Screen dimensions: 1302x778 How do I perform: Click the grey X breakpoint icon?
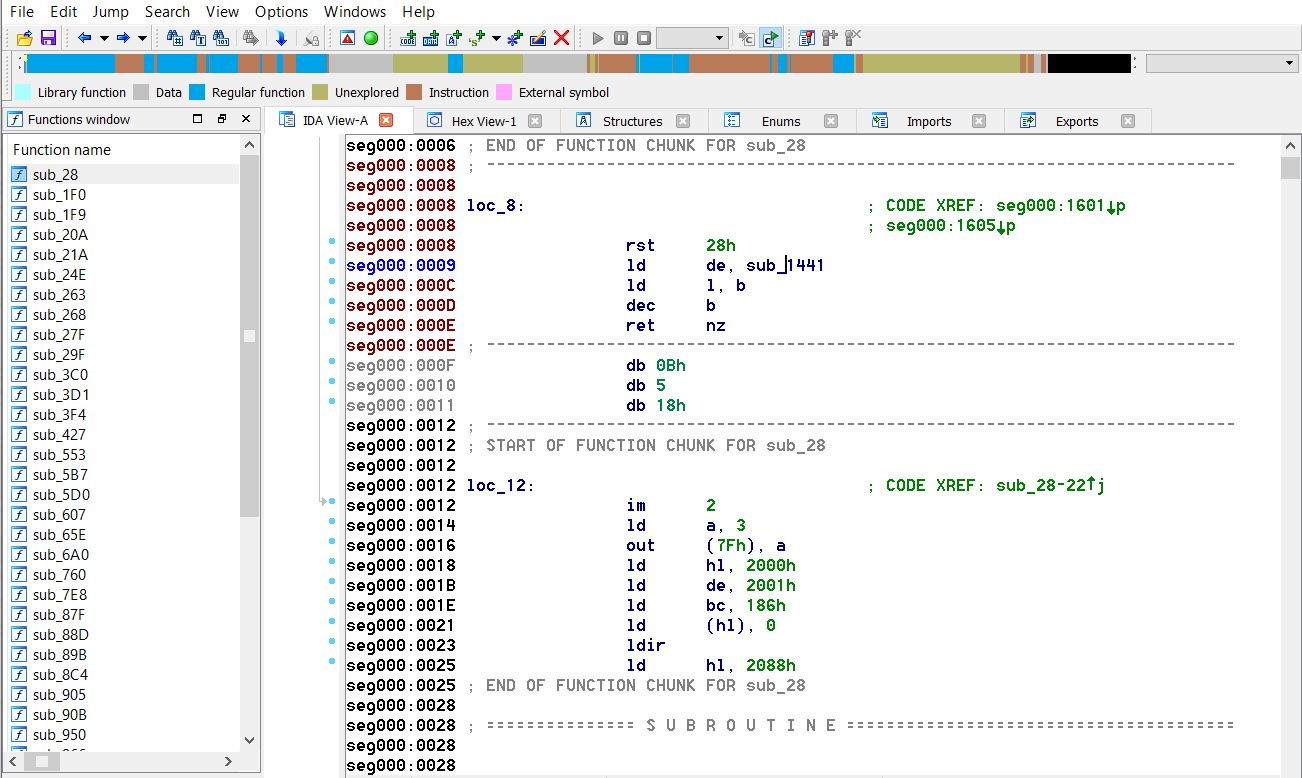click(853, 38)
